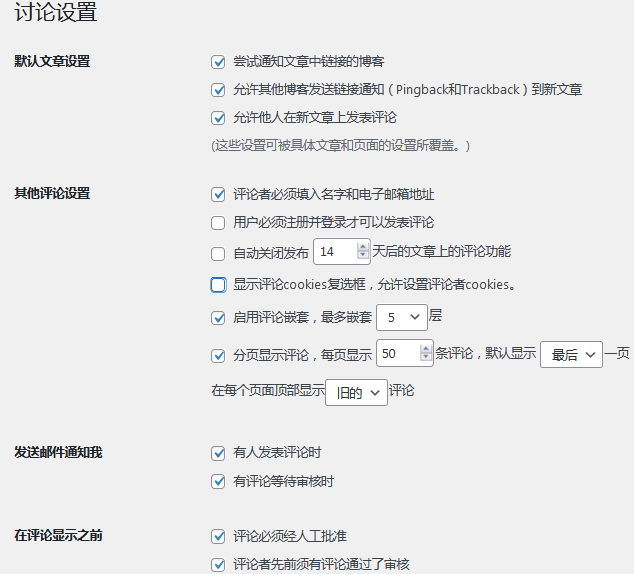The image size is (634, 574).
Task: Open the nesting depth dropdown showing 5
Action: [x=402, y=317]
